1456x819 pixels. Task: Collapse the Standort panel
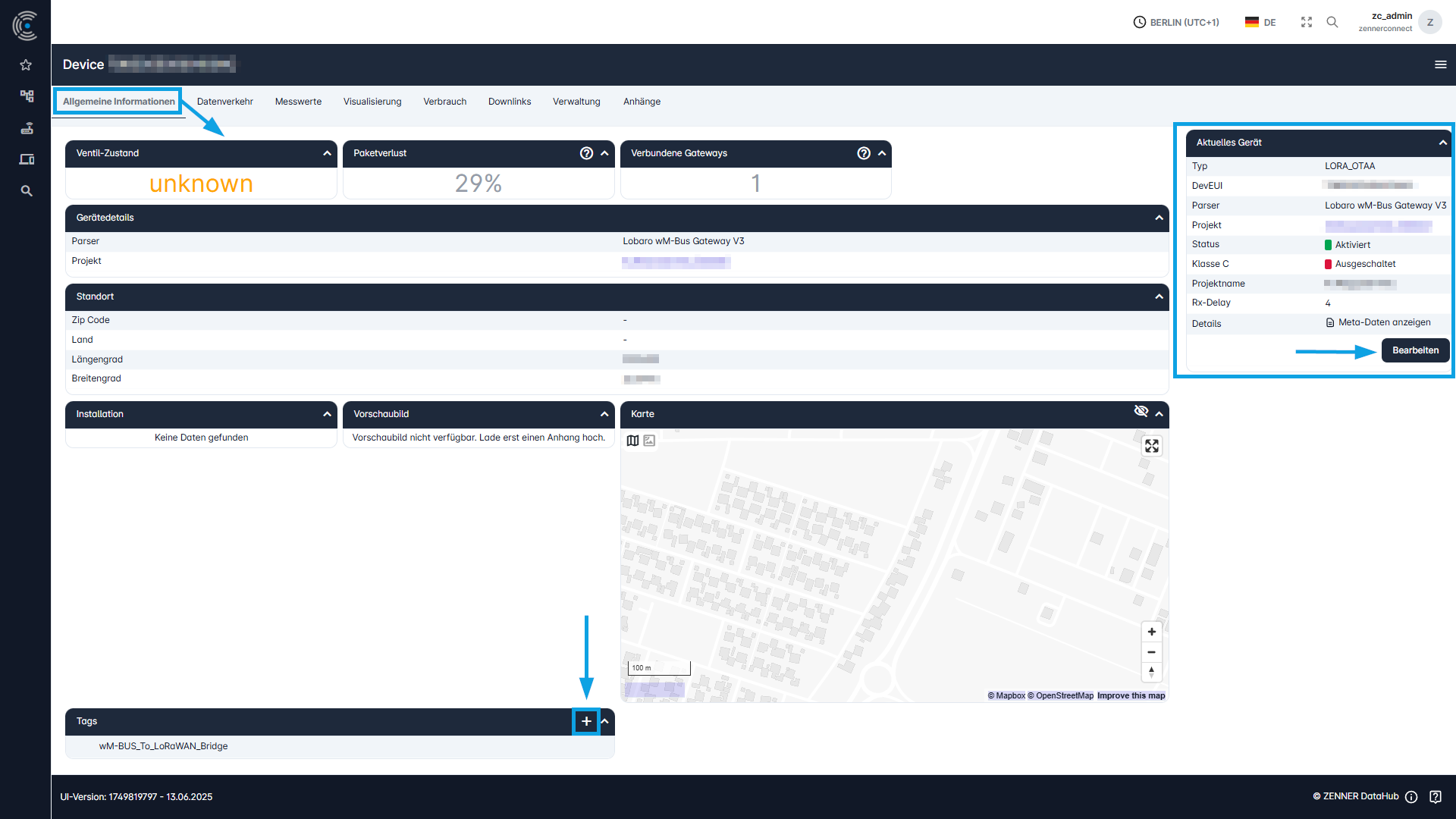coord(1158,297)
